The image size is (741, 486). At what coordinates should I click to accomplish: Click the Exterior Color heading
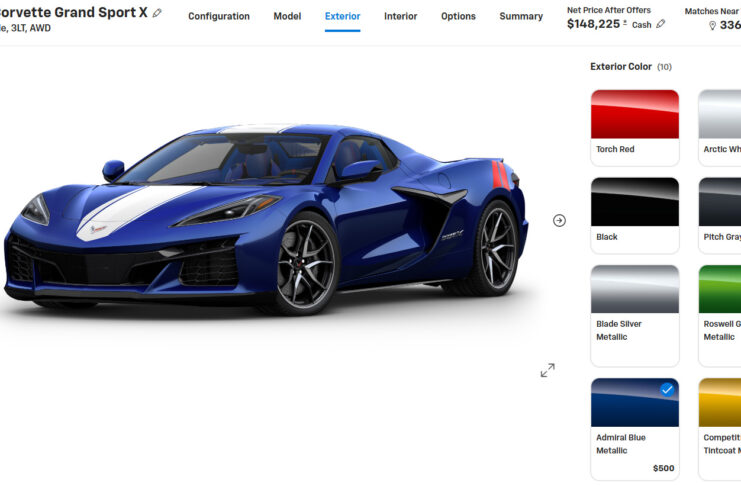click(x=621, y=67)
